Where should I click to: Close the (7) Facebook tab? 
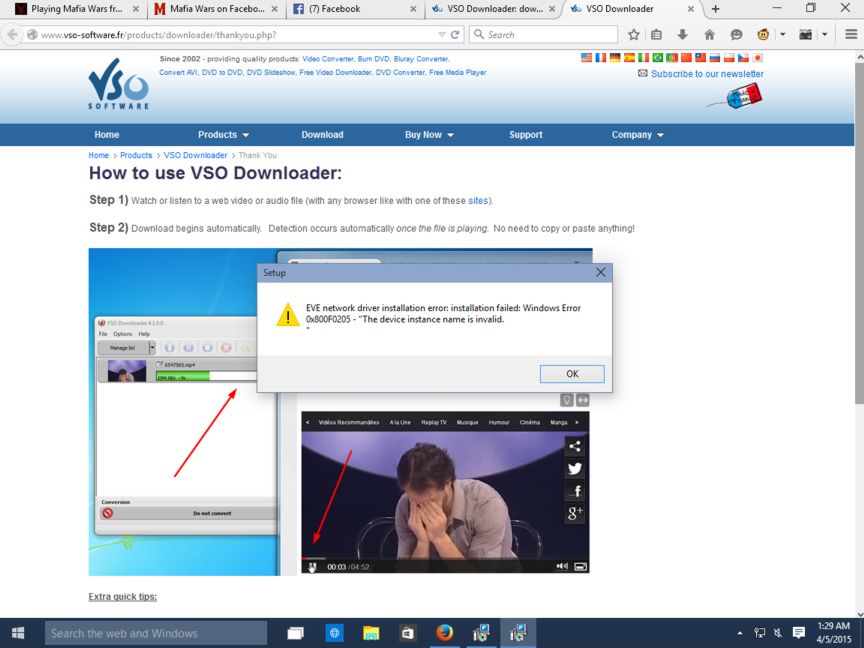point(413,9)
